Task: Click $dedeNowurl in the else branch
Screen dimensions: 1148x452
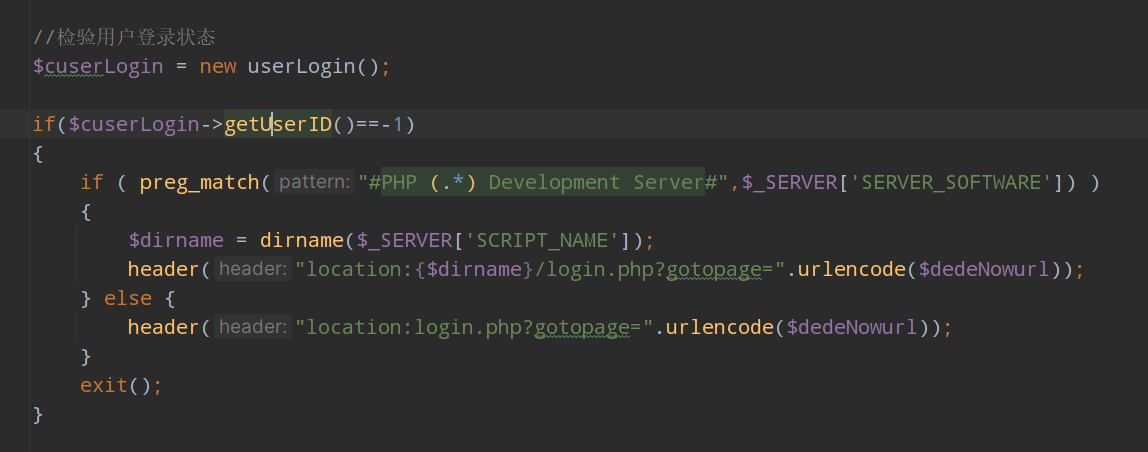Action: (x=852, y=327)
